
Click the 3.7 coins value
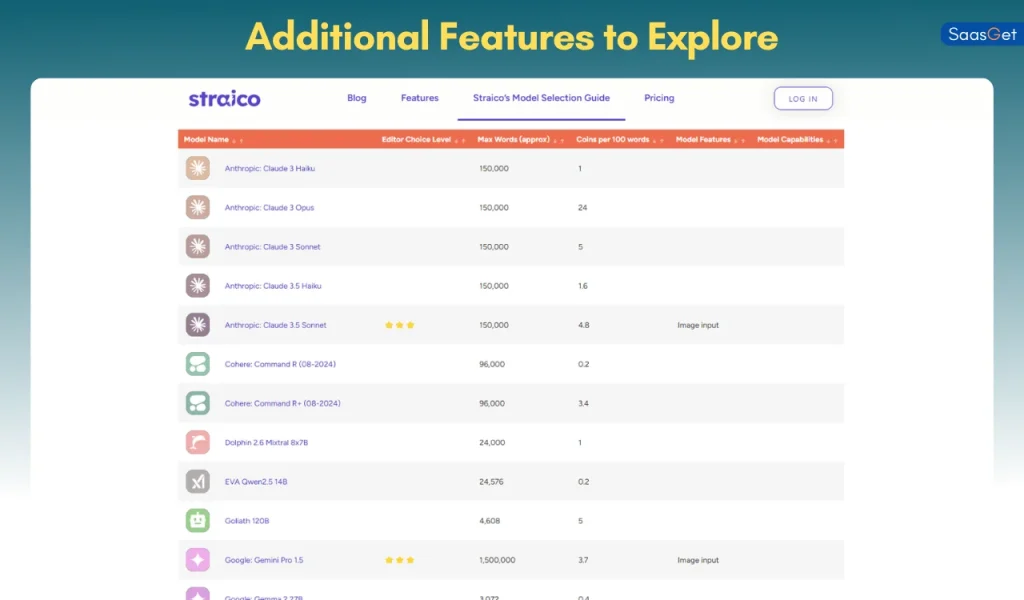coord(583,560)
